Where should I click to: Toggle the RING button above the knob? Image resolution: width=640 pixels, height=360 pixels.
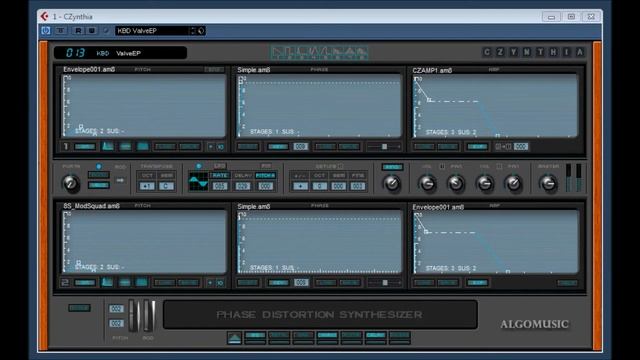[392, 167]
